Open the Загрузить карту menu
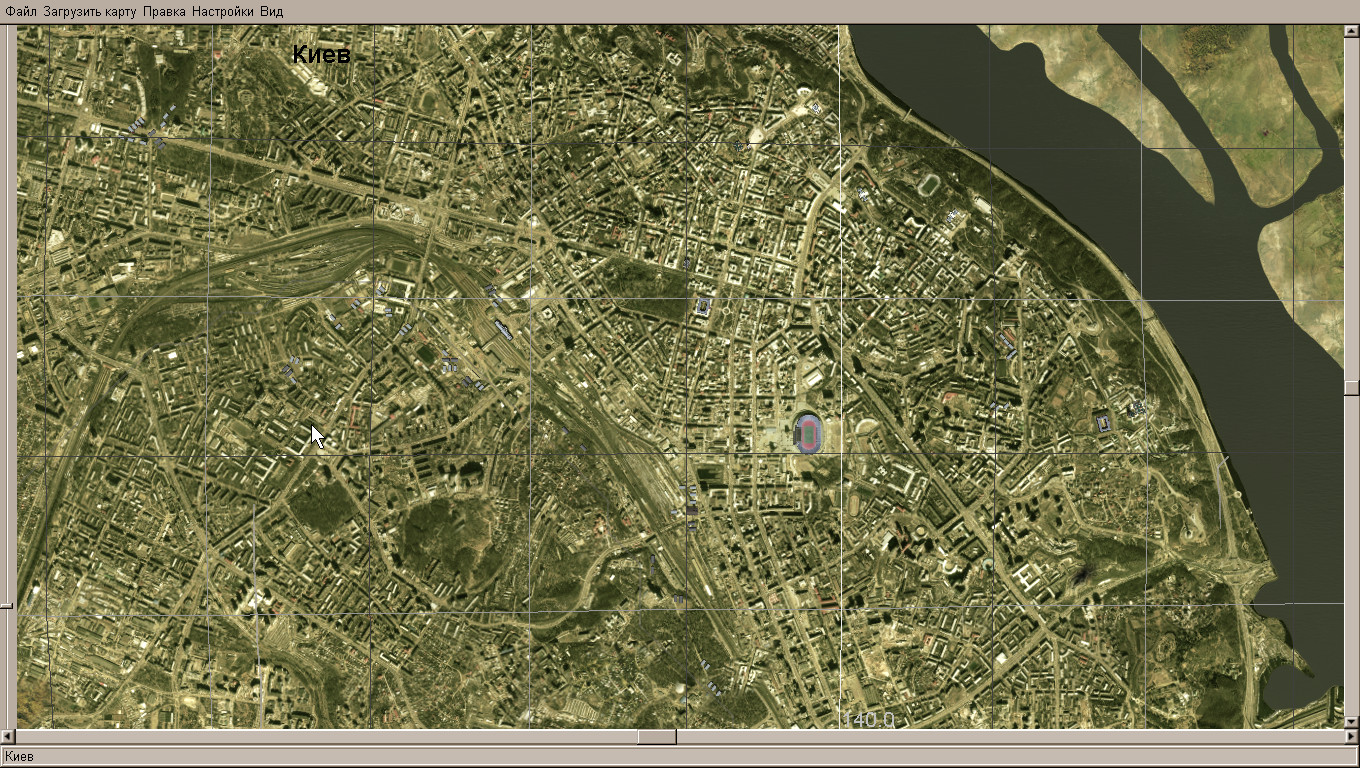1360x768 pixels. click(90, 12)
